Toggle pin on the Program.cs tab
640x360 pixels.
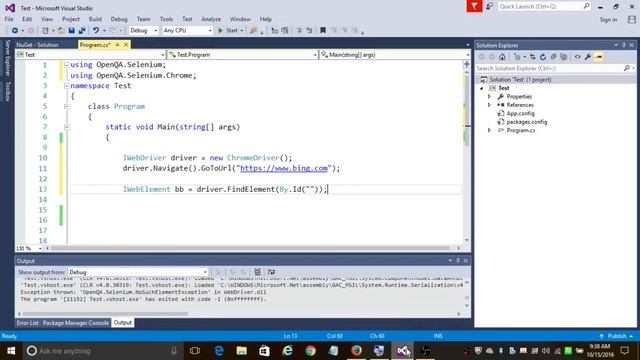[118, 44]
